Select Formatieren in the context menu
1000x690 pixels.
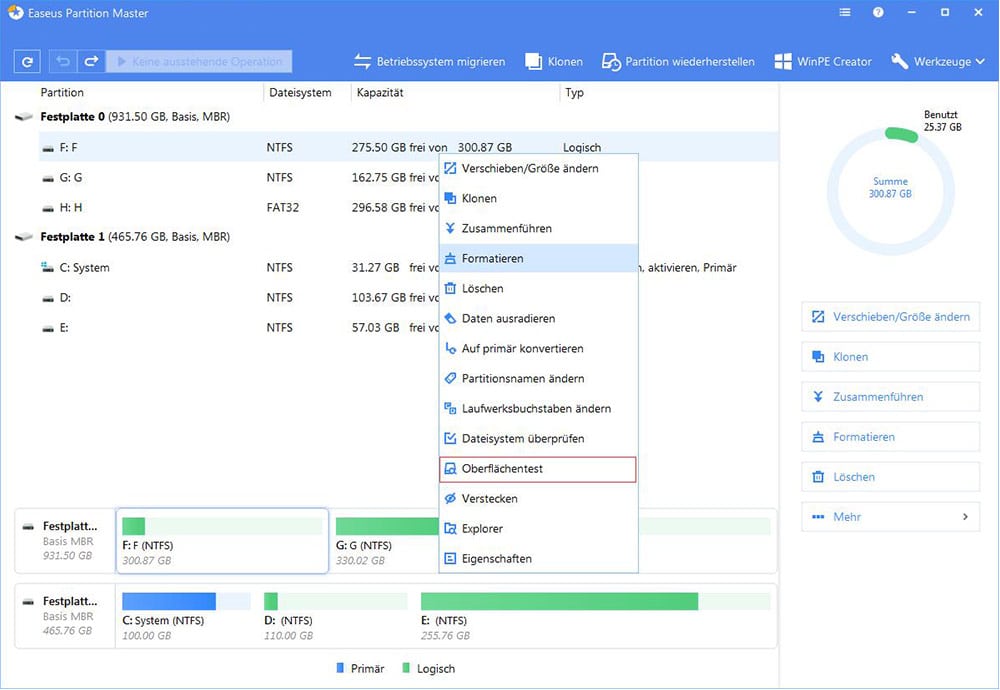pos(538,258)
